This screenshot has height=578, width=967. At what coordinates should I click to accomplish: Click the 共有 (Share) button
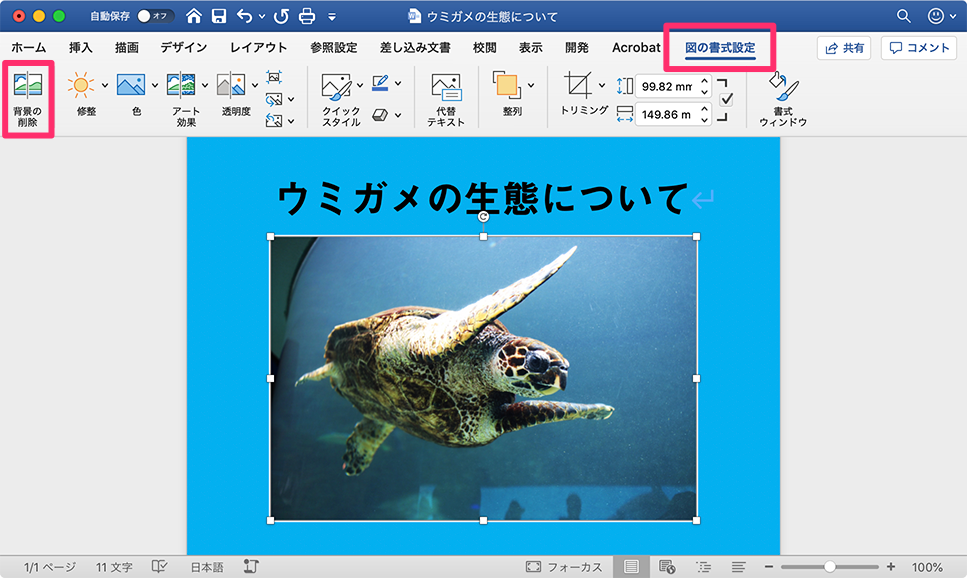843,47
